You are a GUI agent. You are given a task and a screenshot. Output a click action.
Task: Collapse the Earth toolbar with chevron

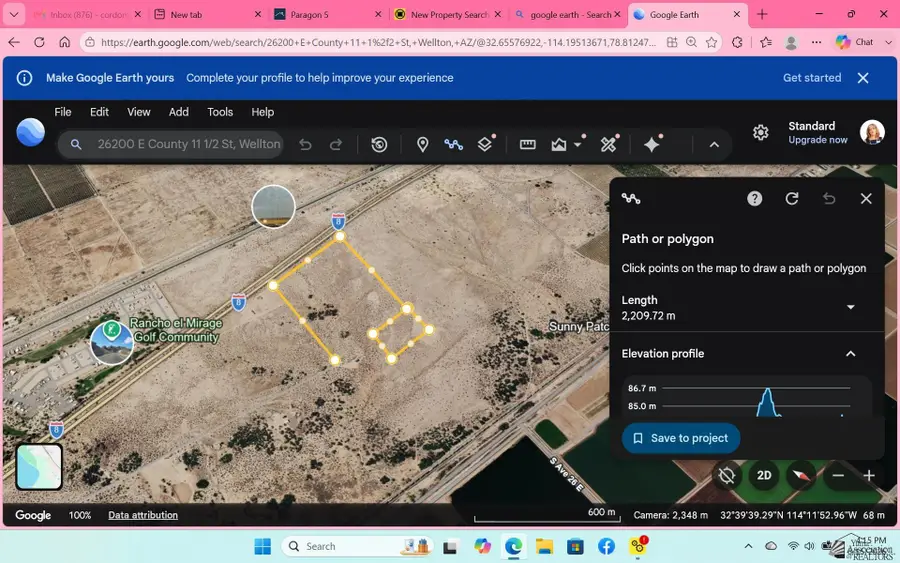714,145
